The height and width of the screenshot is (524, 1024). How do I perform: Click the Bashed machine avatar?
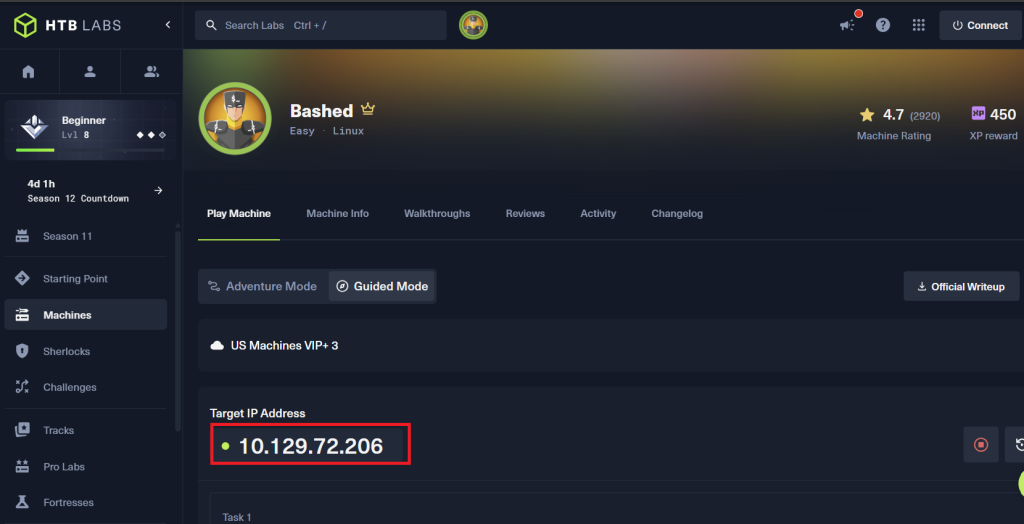(235, 118)
